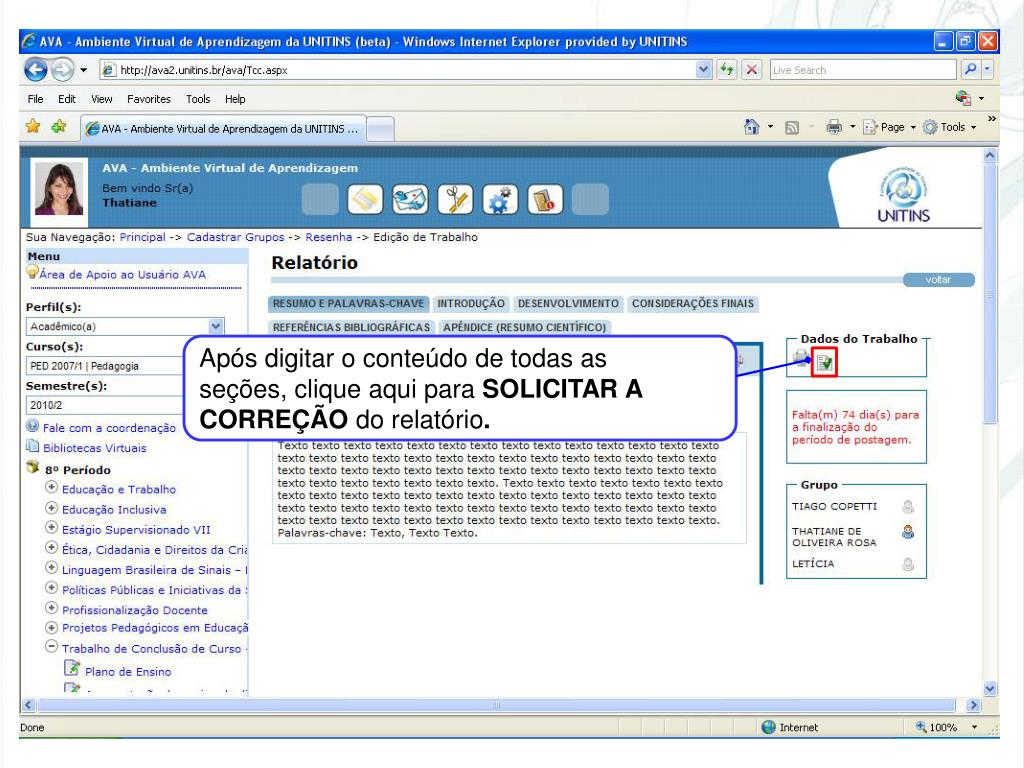The height and width of the screenshot is (768, 1024).
Task: Open the File menu
Action: coord(35,99)
